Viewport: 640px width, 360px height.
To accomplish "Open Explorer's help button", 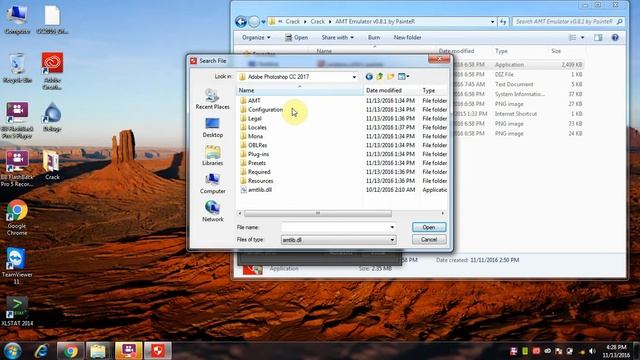I will pyautogui.click(x=615, y=38).
